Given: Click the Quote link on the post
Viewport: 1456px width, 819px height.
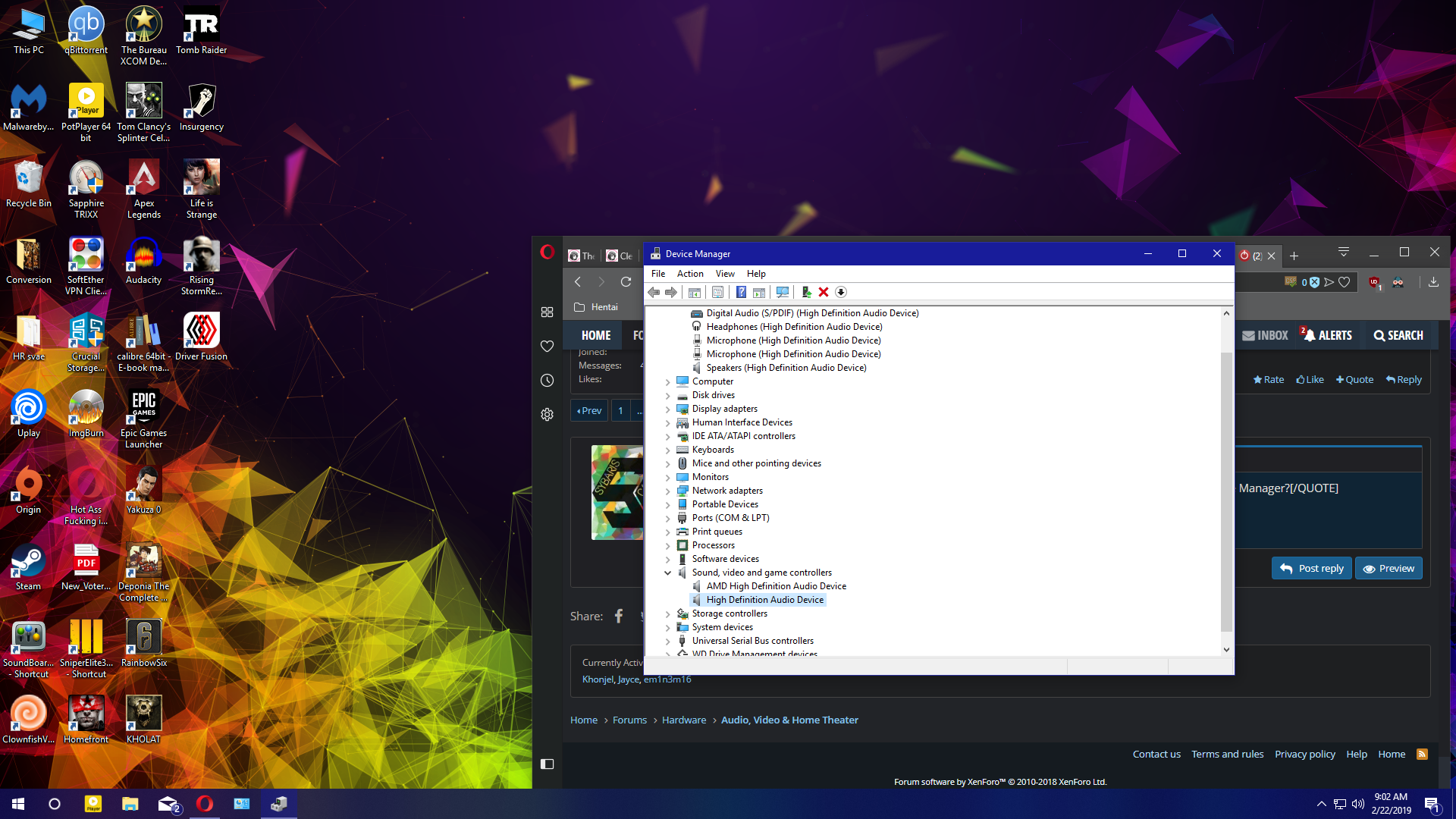Looking at the screenshot, I should (1354, 380).
